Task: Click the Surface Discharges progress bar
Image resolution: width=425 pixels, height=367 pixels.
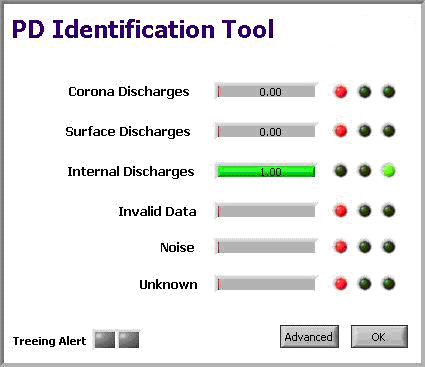Action: click(266, 131)
